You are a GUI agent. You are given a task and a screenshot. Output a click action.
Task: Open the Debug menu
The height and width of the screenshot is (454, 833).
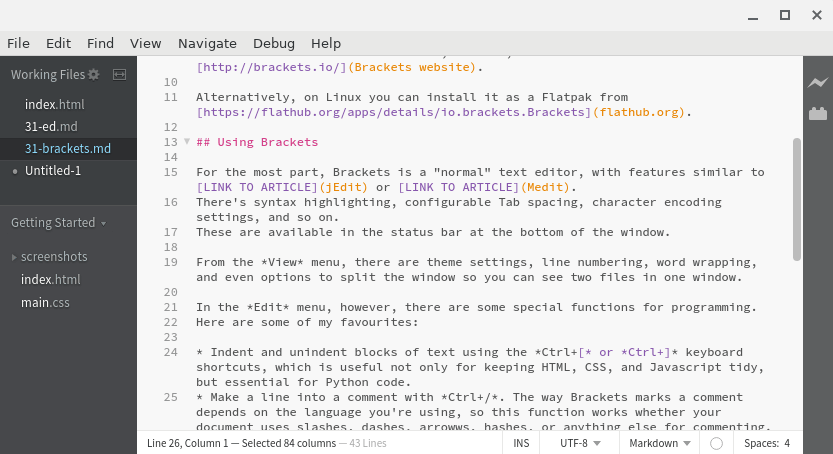pyautogui.click(x=273, y=43)
